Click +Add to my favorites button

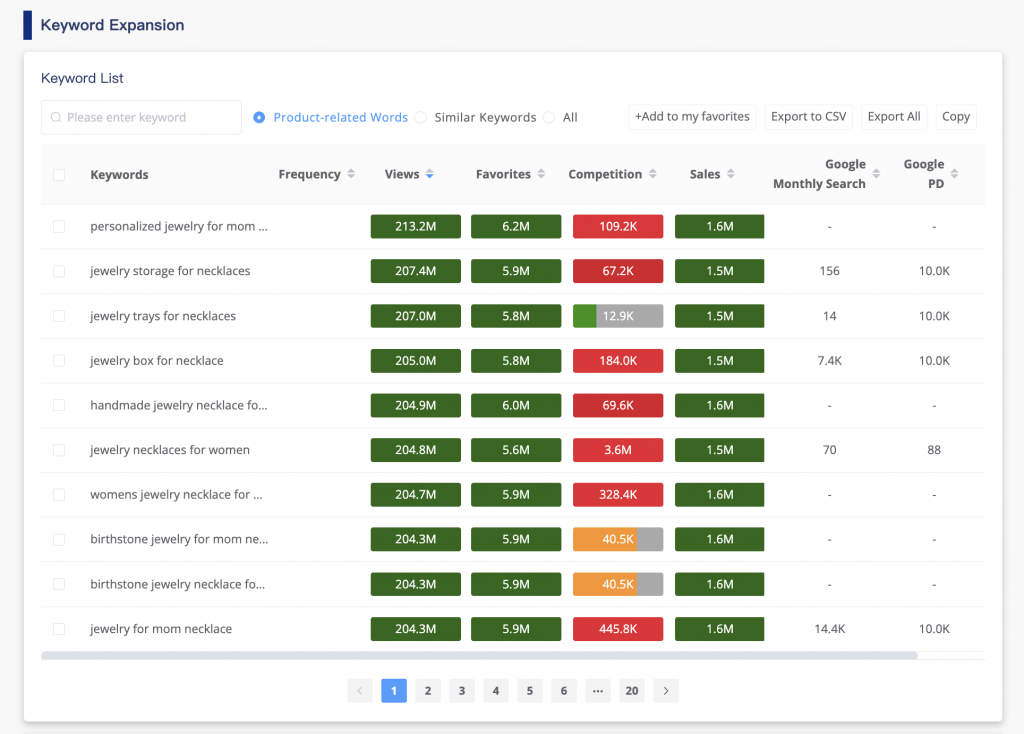click(x=692, y=117)
